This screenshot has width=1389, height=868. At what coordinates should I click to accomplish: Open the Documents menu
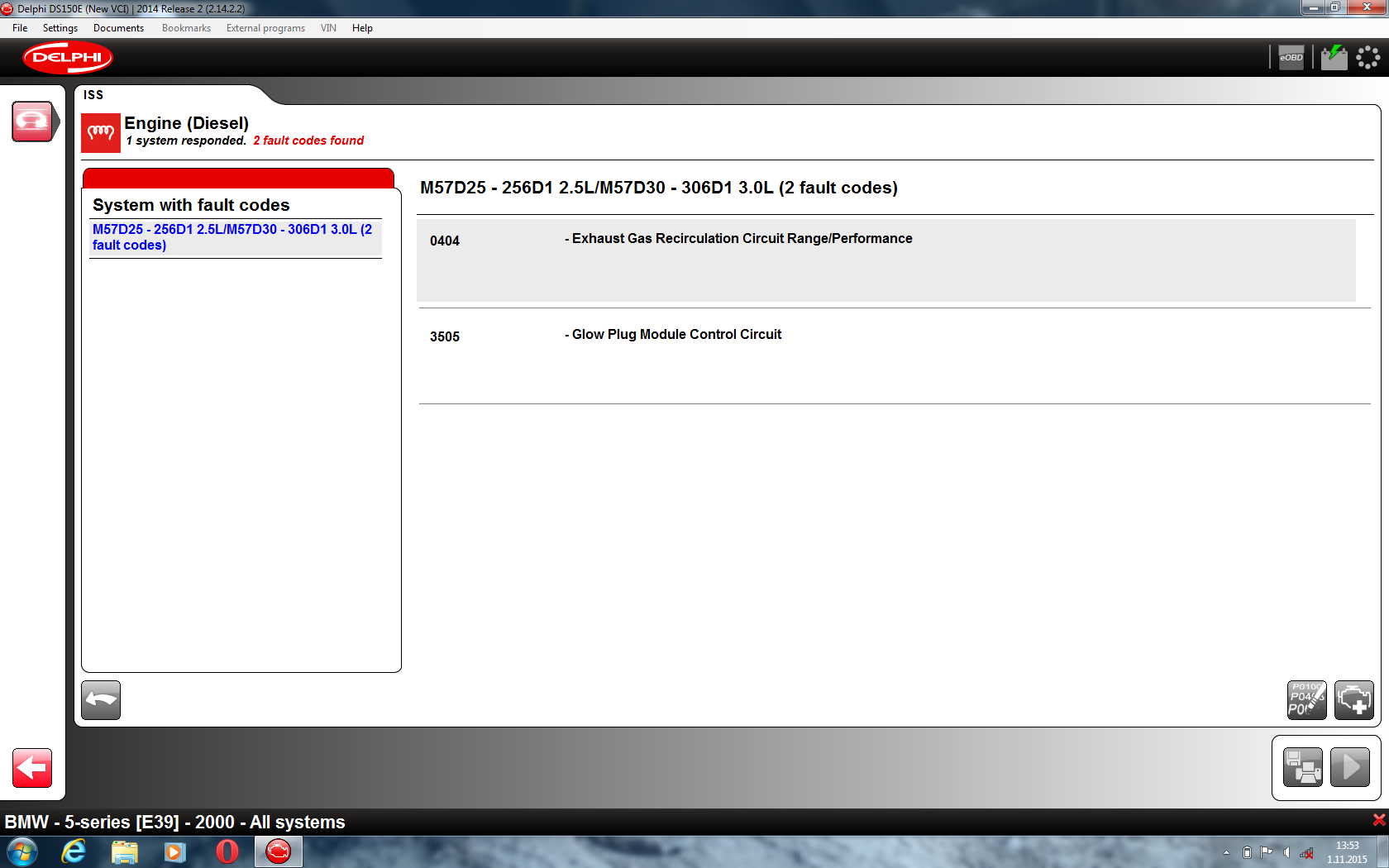pos(118,28)
